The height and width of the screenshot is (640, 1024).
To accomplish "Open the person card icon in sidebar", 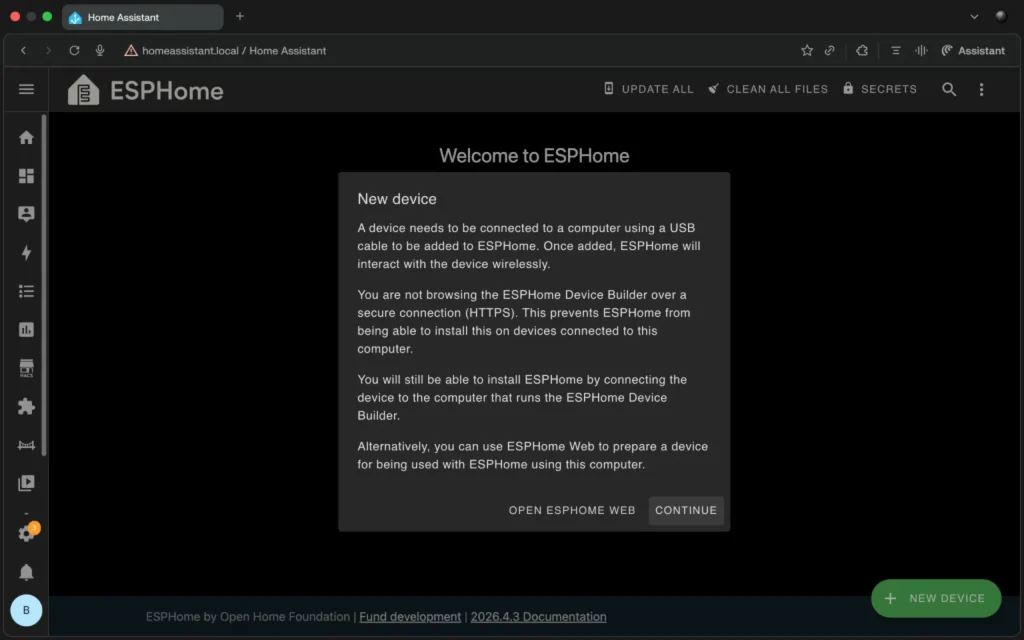I will pyautogui.click(x=26, y=214).
